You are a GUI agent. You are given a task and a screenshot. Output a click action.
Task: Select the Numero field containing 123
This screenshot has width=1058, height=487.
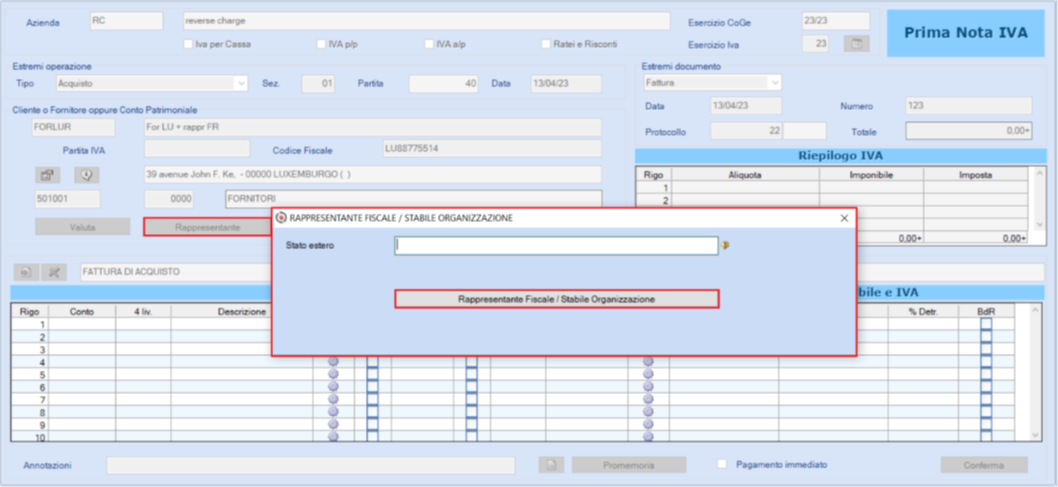tap(968, 106)
